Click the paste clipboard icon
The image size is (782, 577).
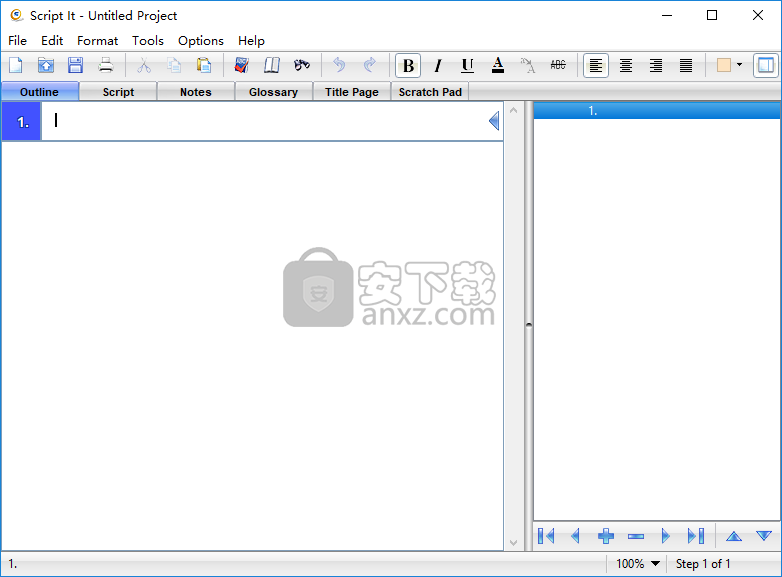coord(204,65)
